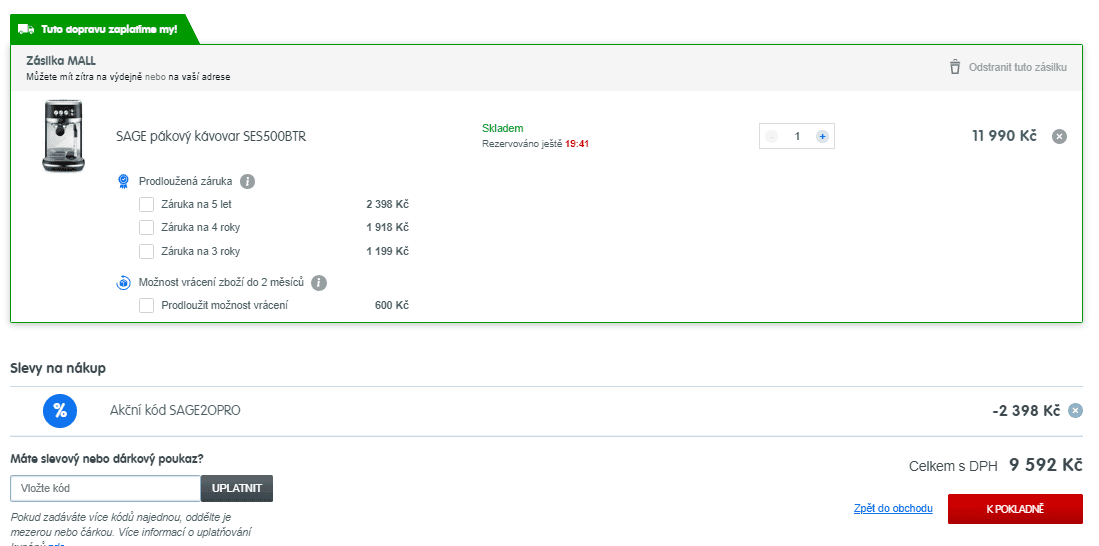Click the quantity field showing 1

tap(797, 137)
